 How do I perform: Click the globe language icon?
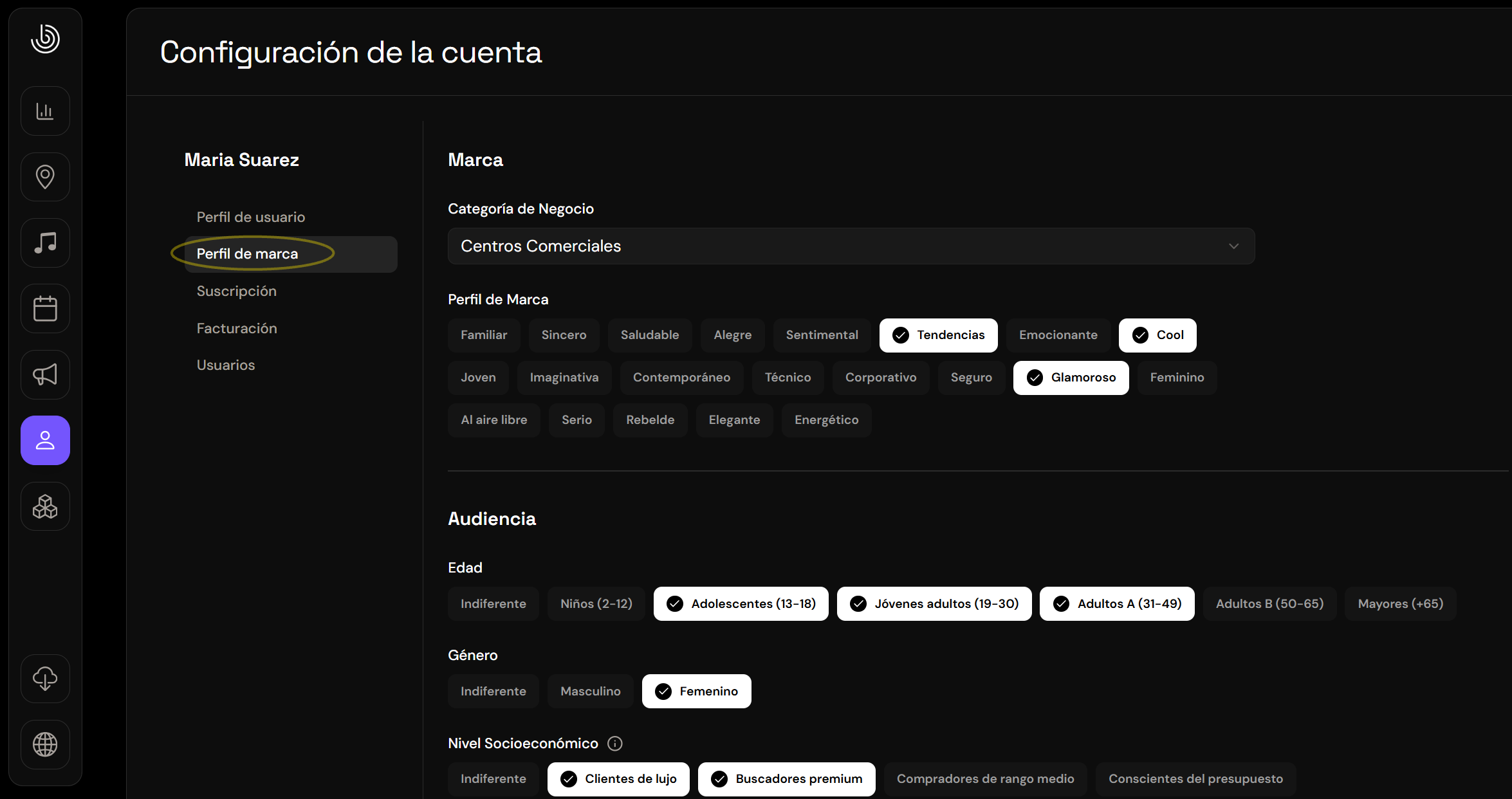[x=45, y=745]
